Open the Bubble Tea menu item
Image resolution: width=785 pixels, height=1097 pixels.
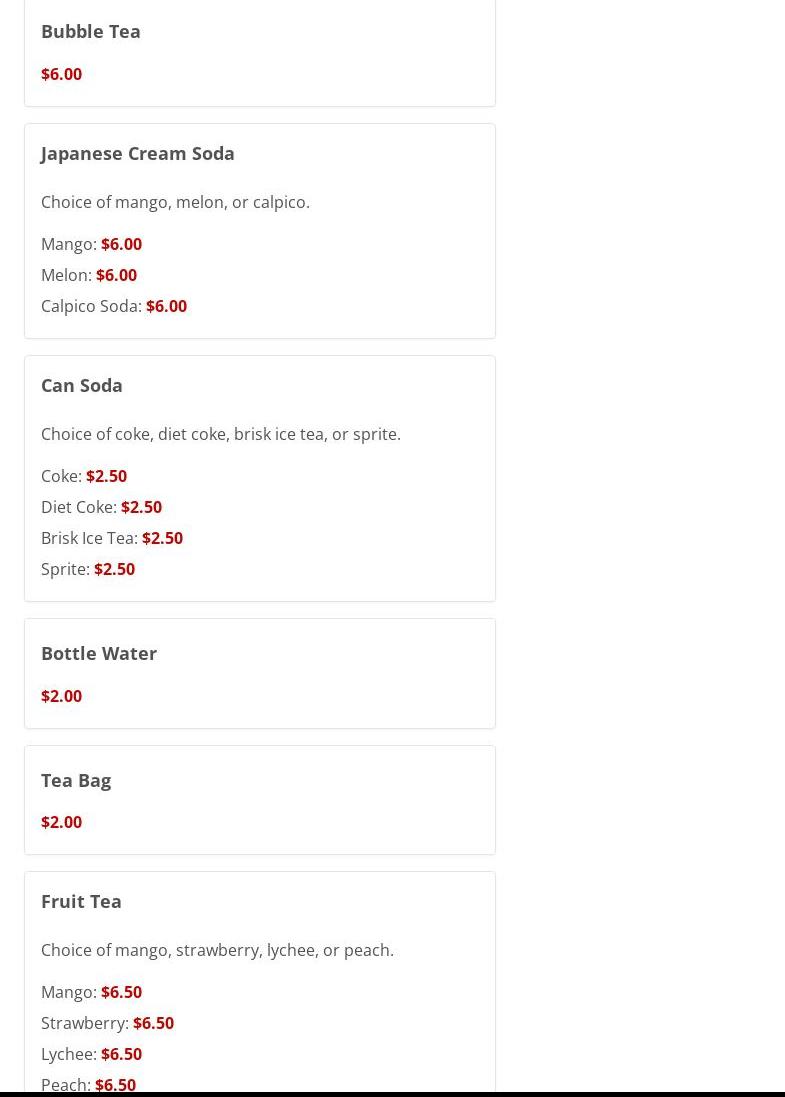click(91, 31)
